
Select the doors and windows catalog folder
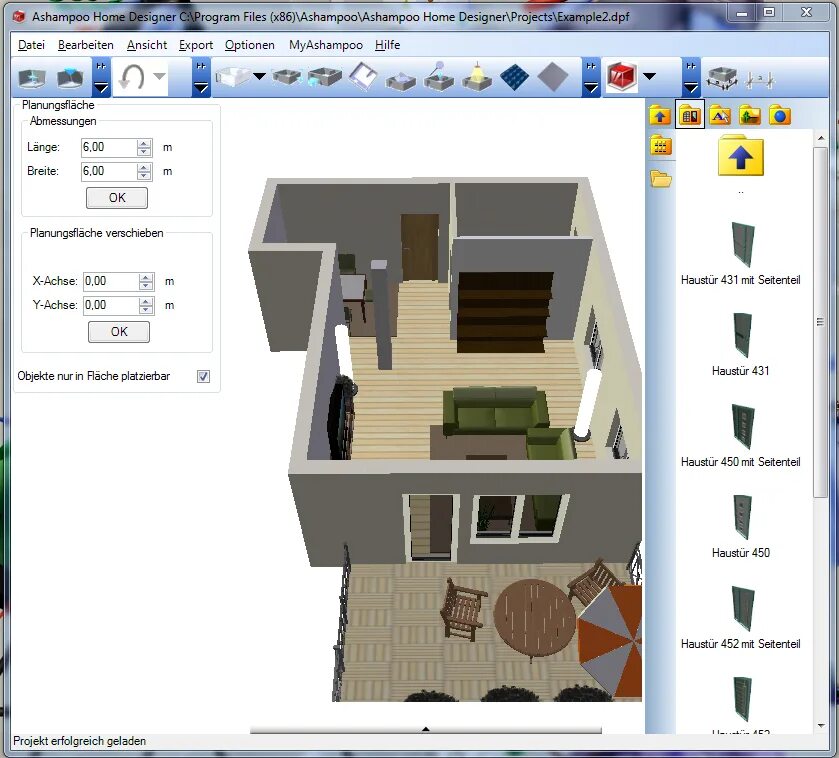690,114
